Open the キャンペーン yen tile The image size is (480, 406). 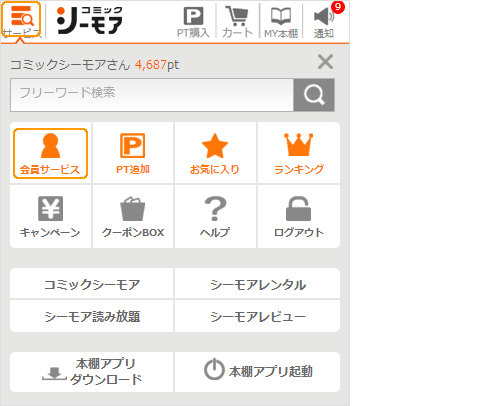pyautogui.click(x=50, y=216)
